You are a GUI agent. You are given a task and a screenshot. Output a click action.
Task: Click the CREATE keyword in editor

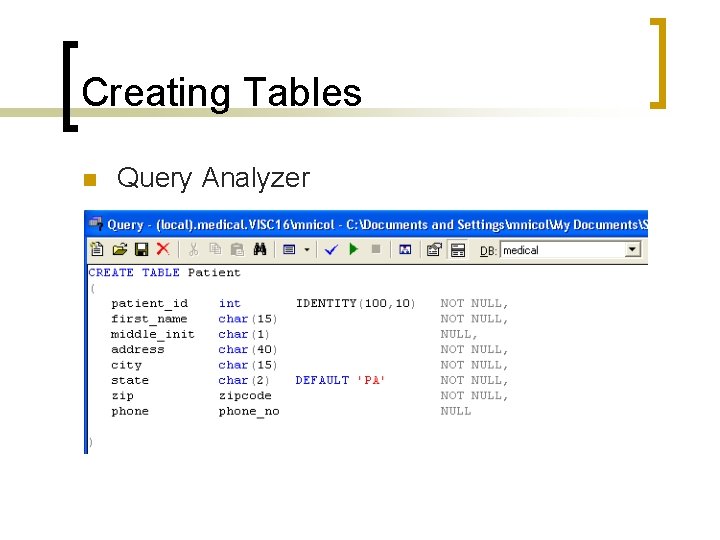(x=111, y=273)
